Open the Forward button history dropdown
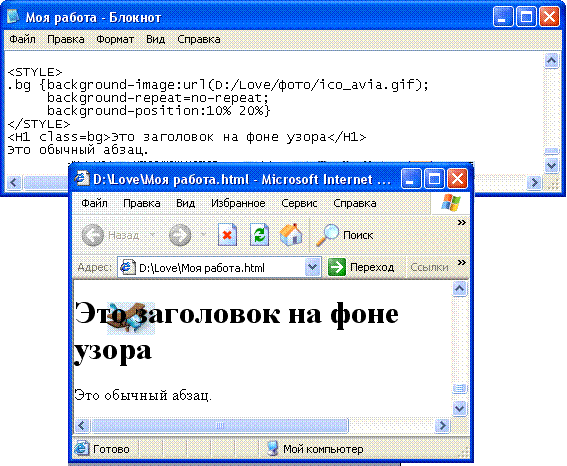Image resolution: width=567 pixels, height=466 pixels. (x=203, y=235)
